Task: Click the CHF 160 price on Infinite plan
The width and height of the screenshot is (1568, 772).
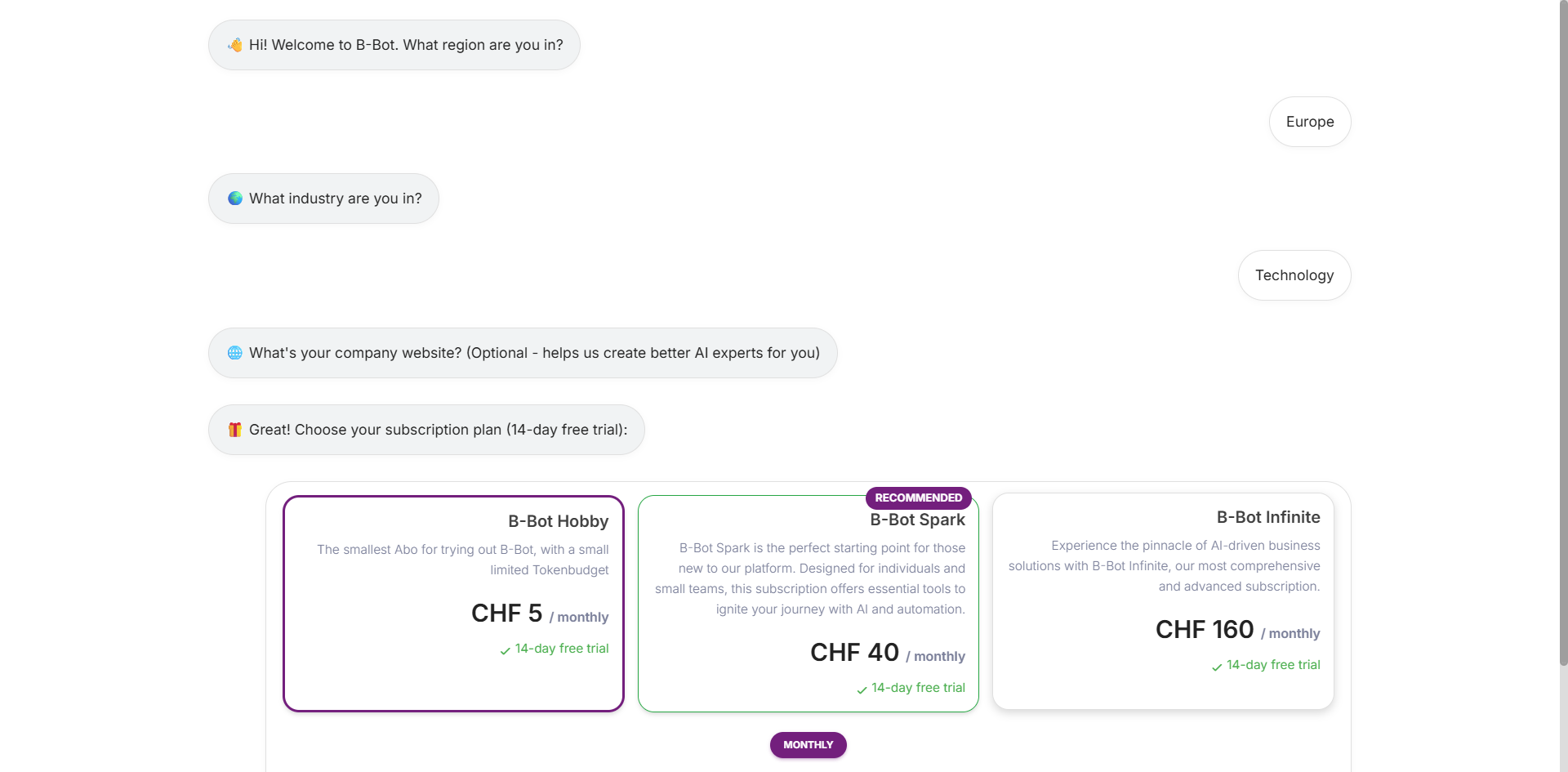Action: click(1204, 629)
